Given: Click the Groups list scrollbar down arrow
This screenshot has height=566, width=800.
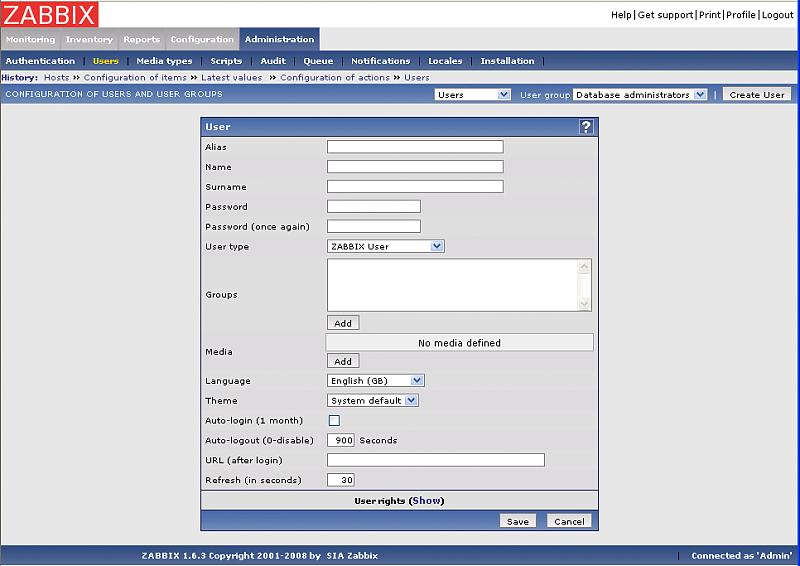Looking at the screenshot, I should click(585, 304).
